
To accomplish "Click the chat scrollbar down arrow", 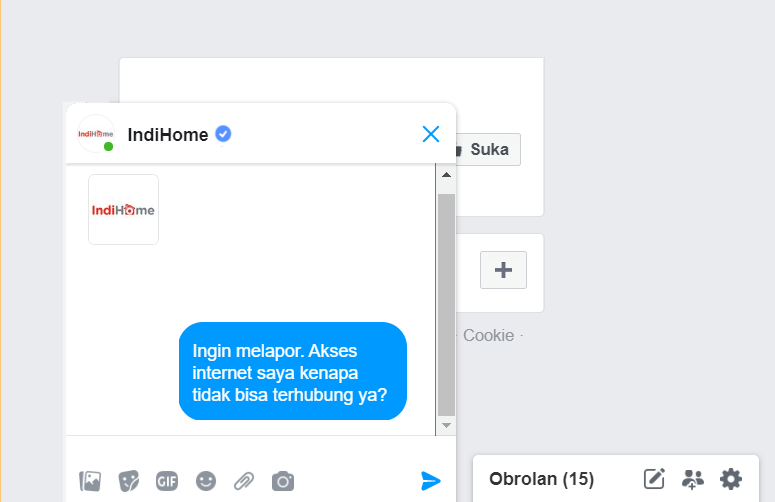I will [x=446, y=425].
